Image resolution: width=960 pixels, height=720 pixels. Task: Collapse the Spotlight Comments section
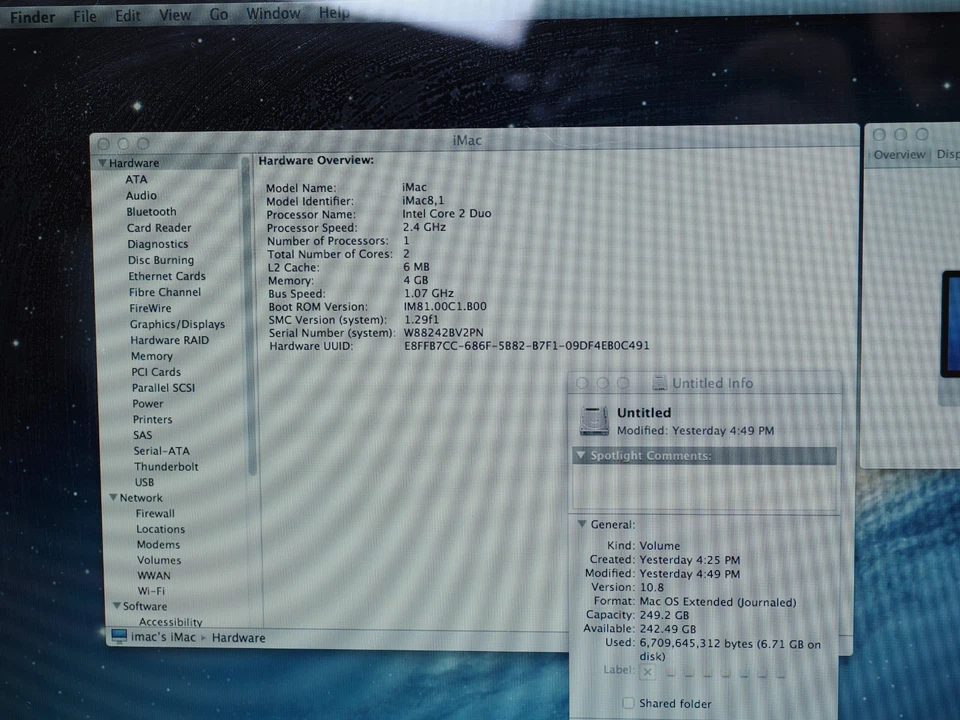[x=581, y=455]
